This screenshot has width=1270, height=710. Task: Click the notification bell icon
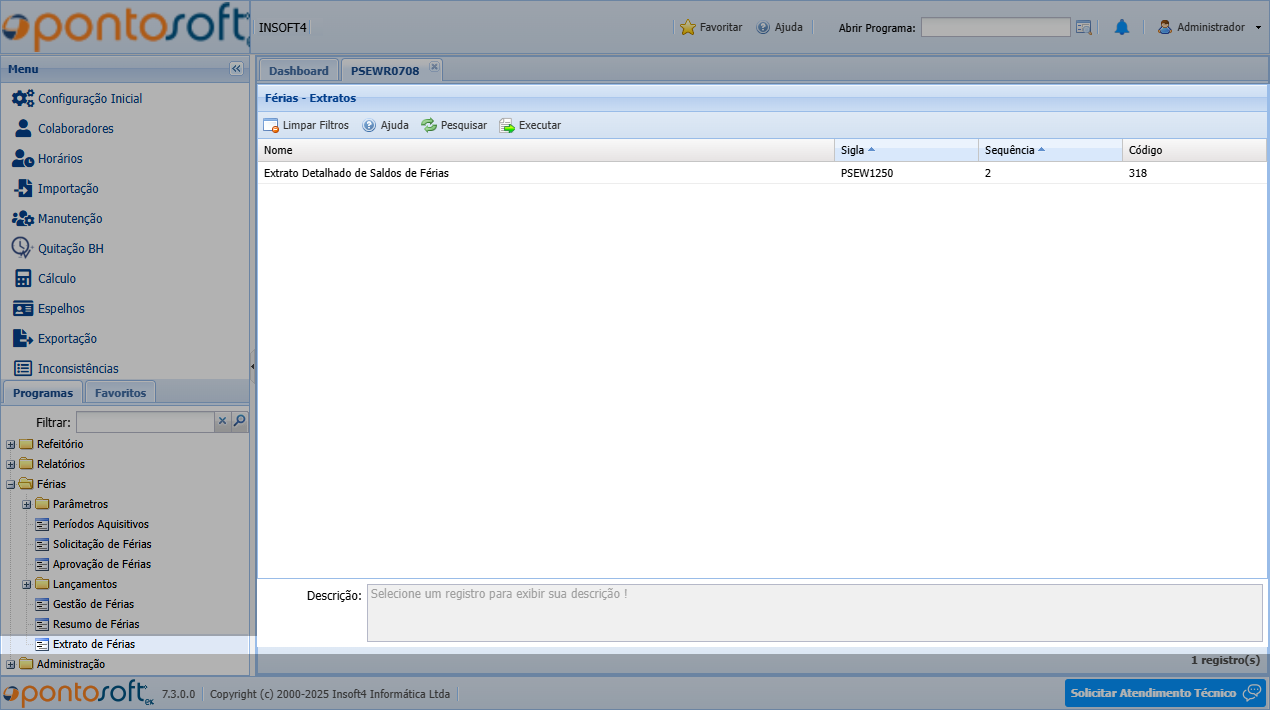point(1121,28)
